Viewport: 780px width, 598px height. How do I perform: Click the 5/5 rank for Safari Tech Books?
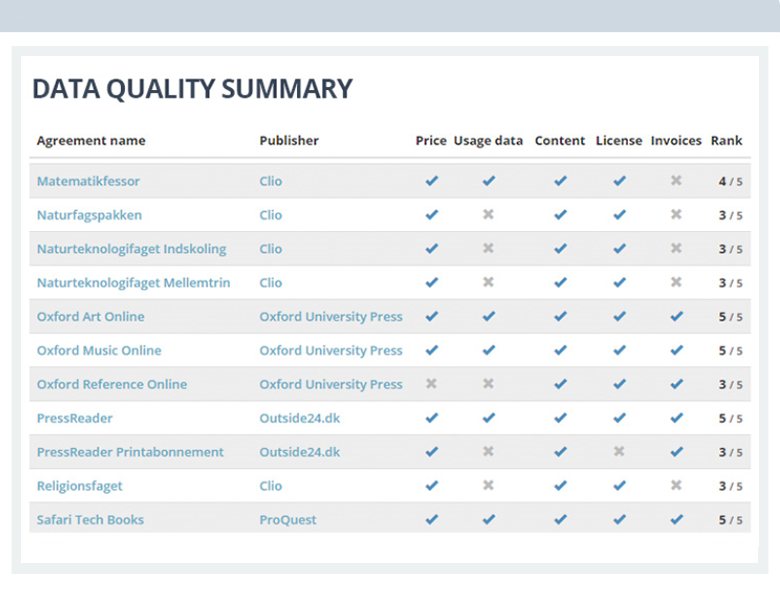click(730, 520)
